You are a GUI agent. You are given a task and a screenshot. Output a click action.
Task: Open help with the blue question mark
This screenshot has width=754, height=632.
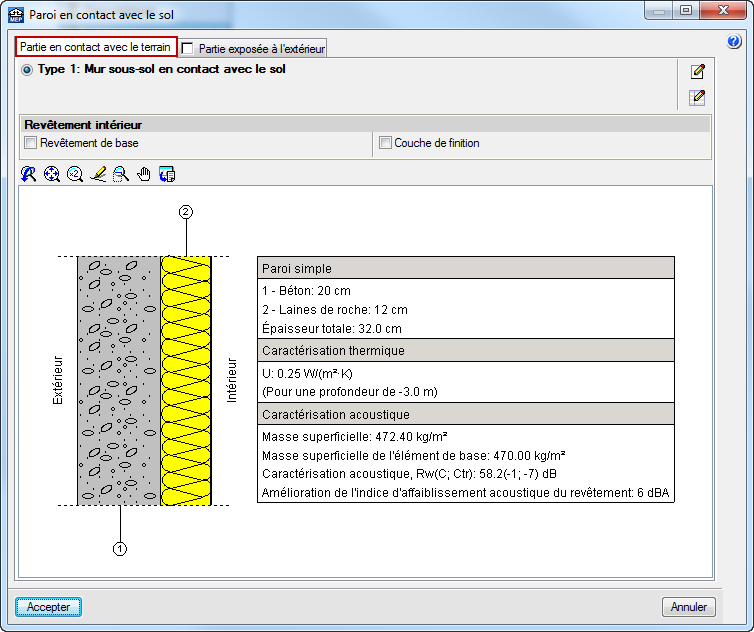pyautogui.click(x=733, y=42)
